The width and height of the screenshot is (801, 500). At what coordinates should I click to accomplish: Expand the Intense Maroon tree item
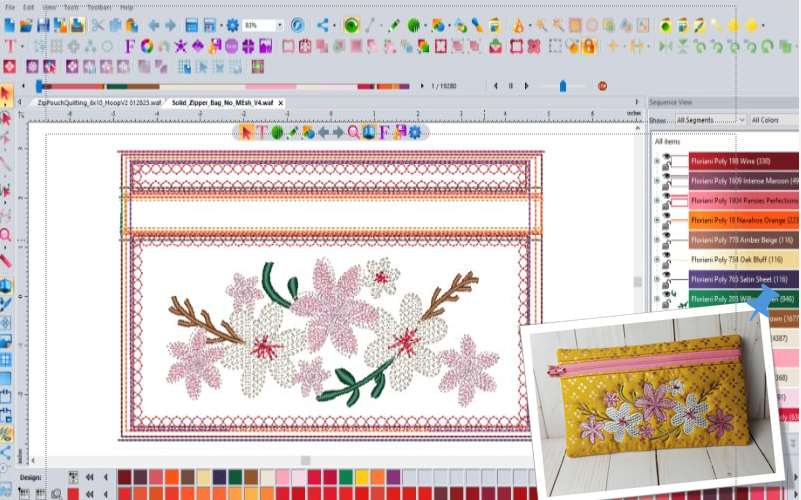click(x=656, y=180)
